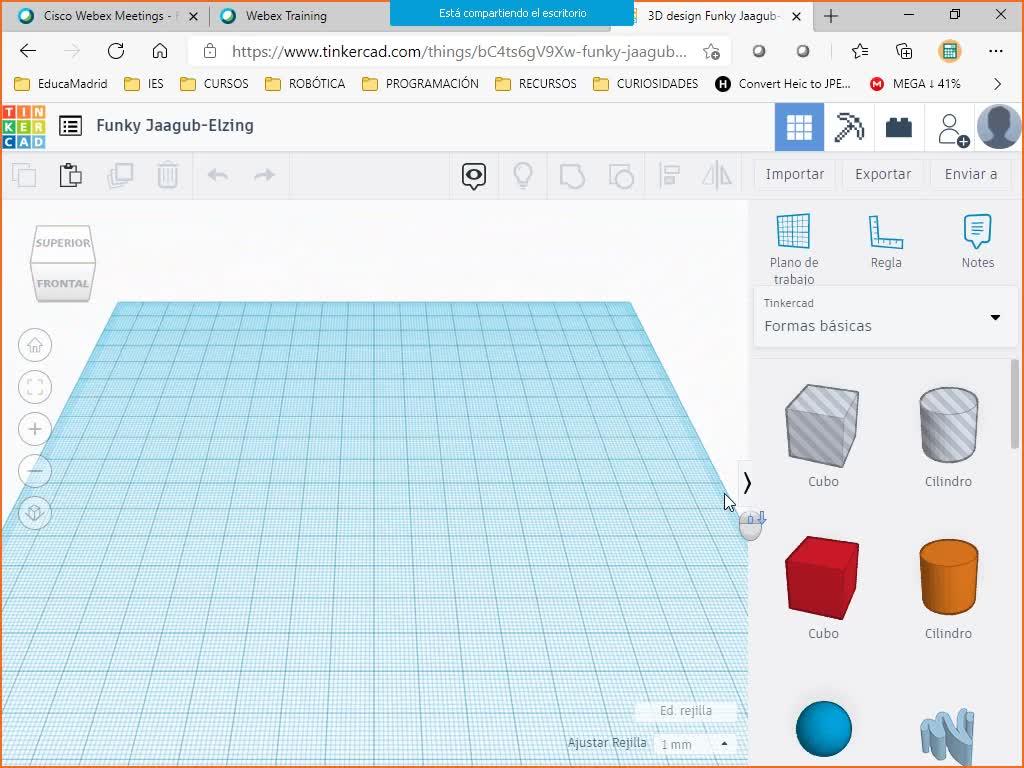Go to browser Home page
1024x768 pixels.
coord(159,51)
